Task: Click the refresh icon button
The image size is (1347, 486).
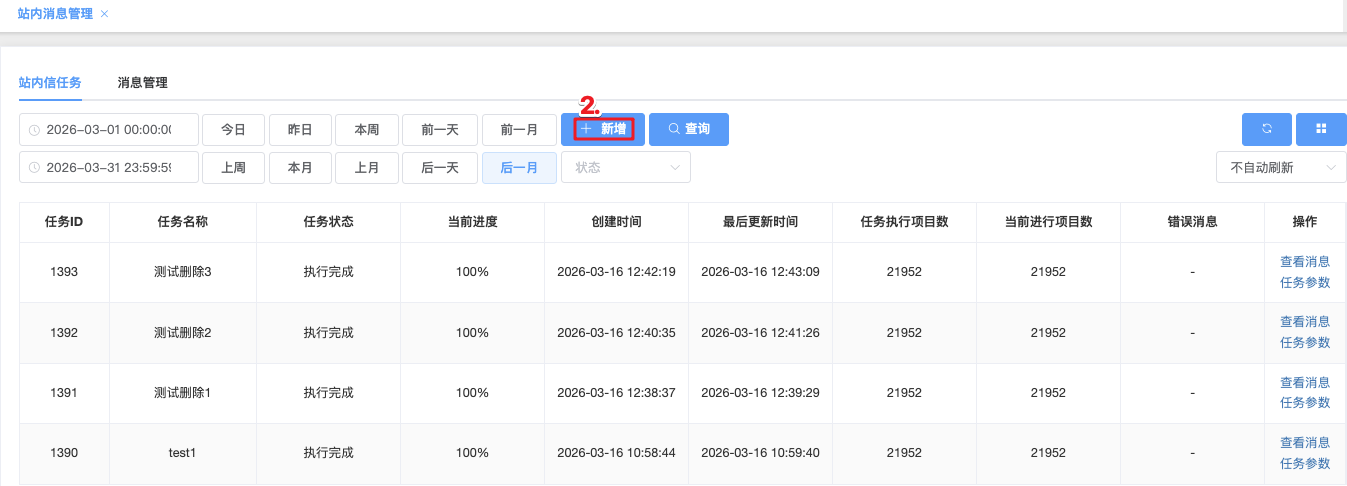Action: tap(1266, 129)
